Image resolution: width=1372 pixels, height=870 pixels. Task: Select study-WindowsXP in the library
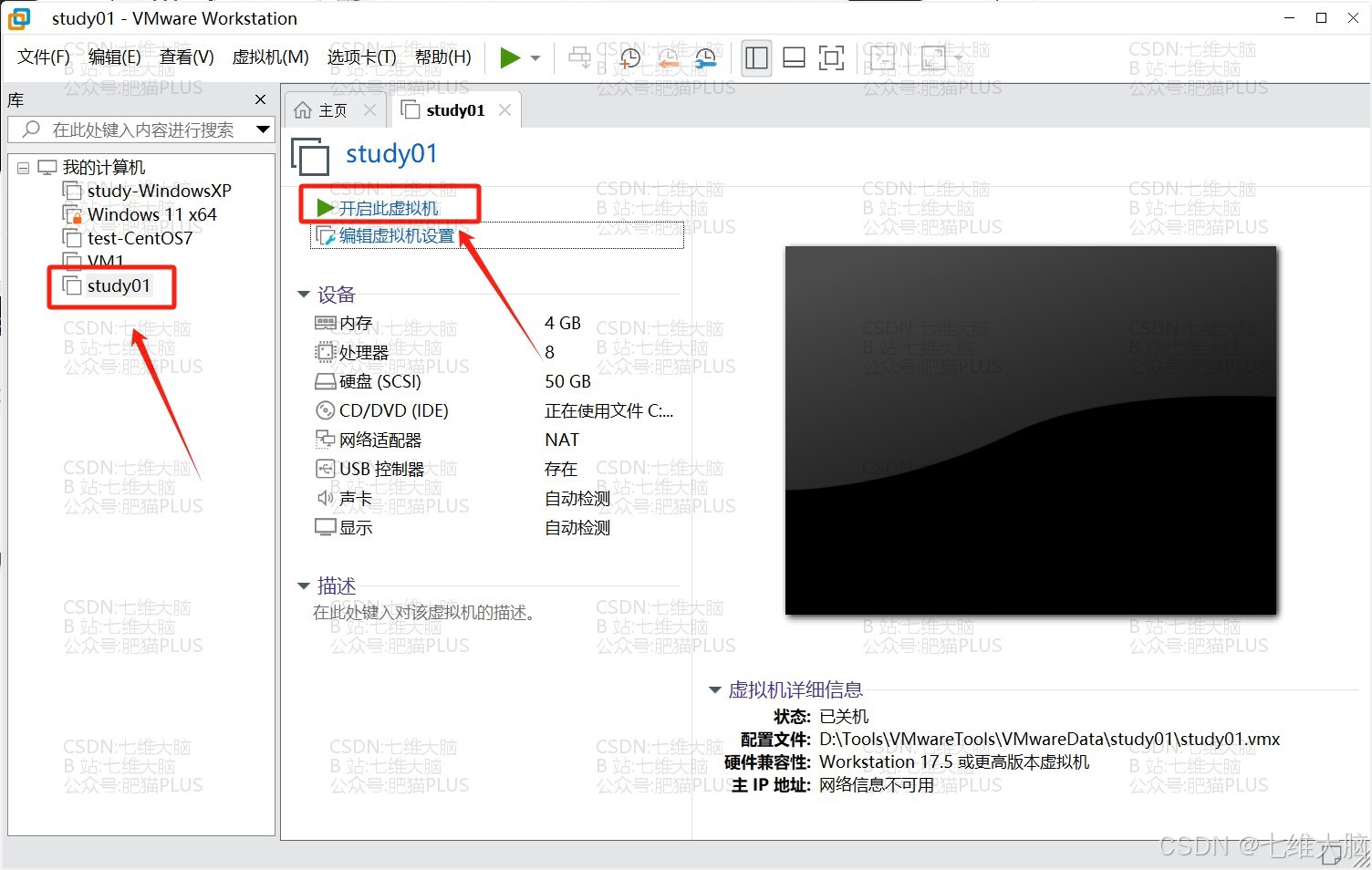pos(159,191)
